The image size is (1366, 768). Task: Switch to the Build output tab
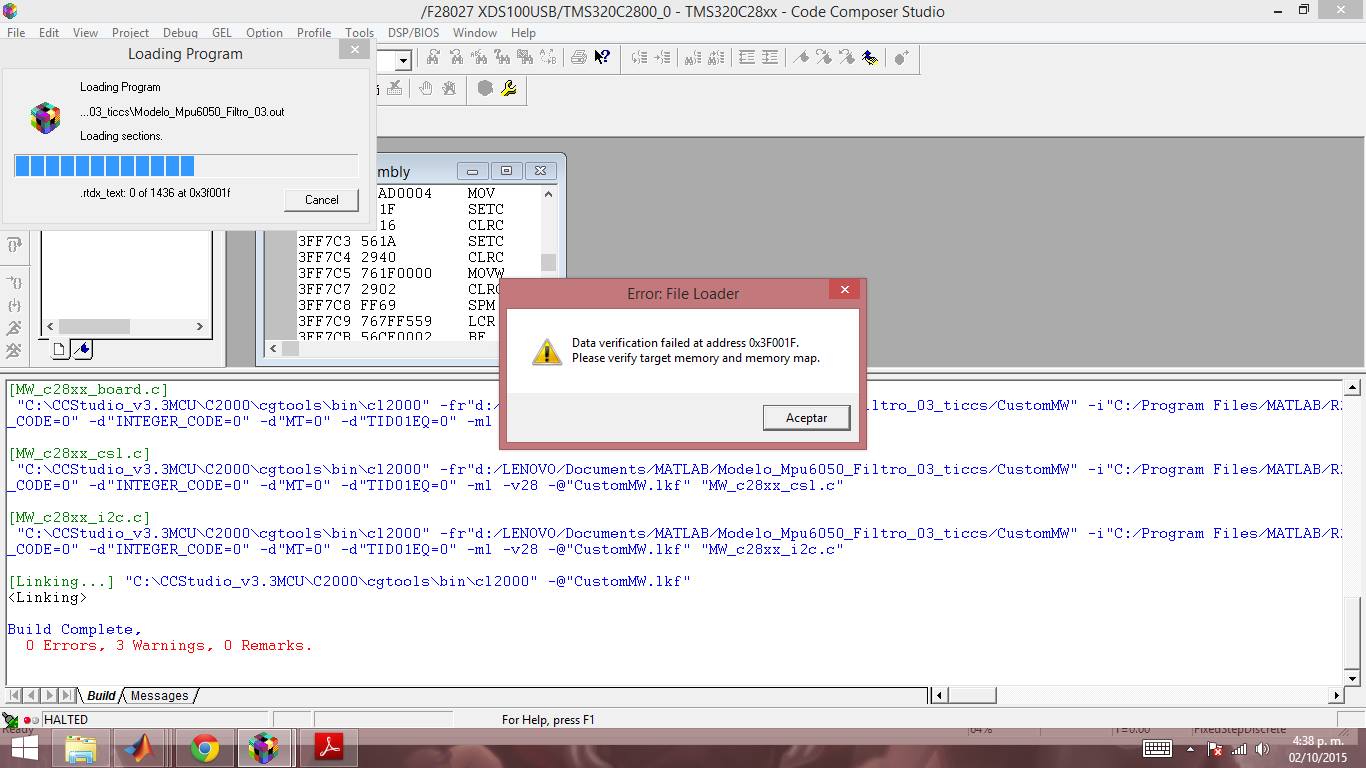click(101, 695)
